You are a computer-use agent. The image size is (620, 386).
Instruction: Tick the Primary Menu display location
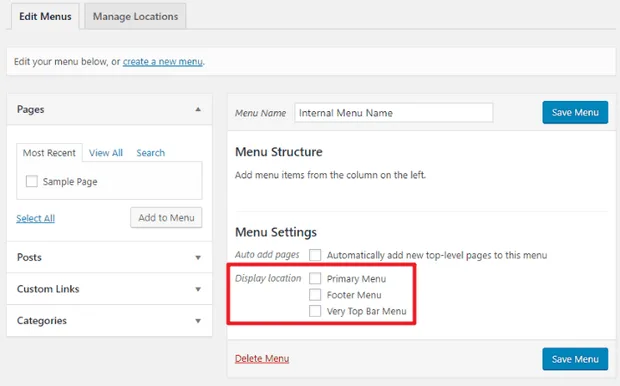pyautogui.click(x=315, y=278)
